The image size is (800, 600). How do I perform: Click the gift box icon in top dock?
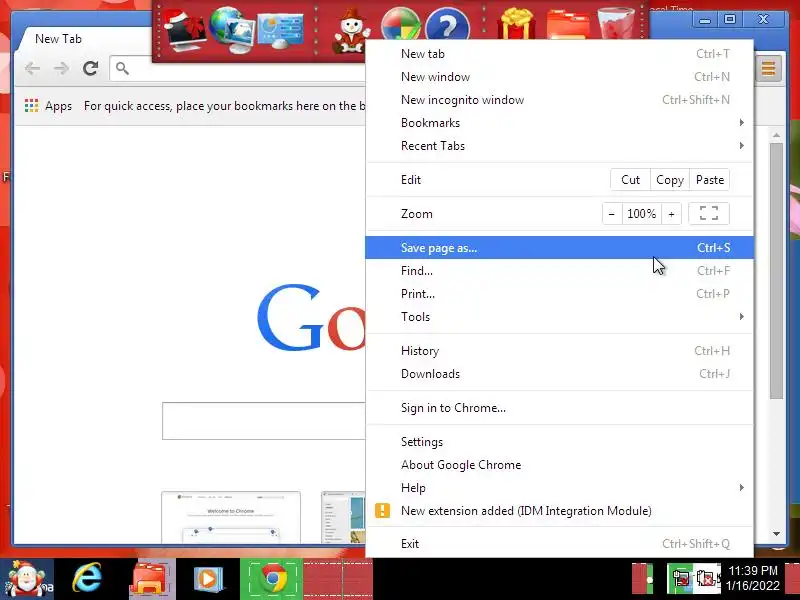tap(516, 24)
